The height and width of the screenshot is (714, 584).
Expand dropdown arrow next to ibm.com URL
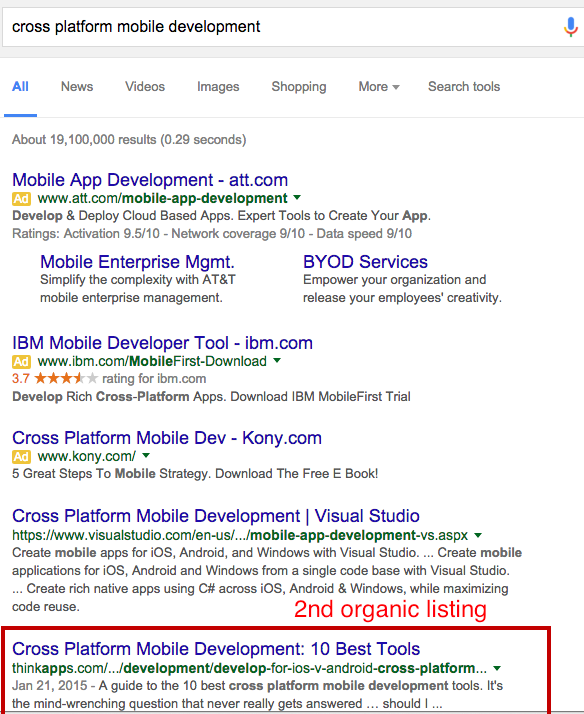(x=277, y=361)
